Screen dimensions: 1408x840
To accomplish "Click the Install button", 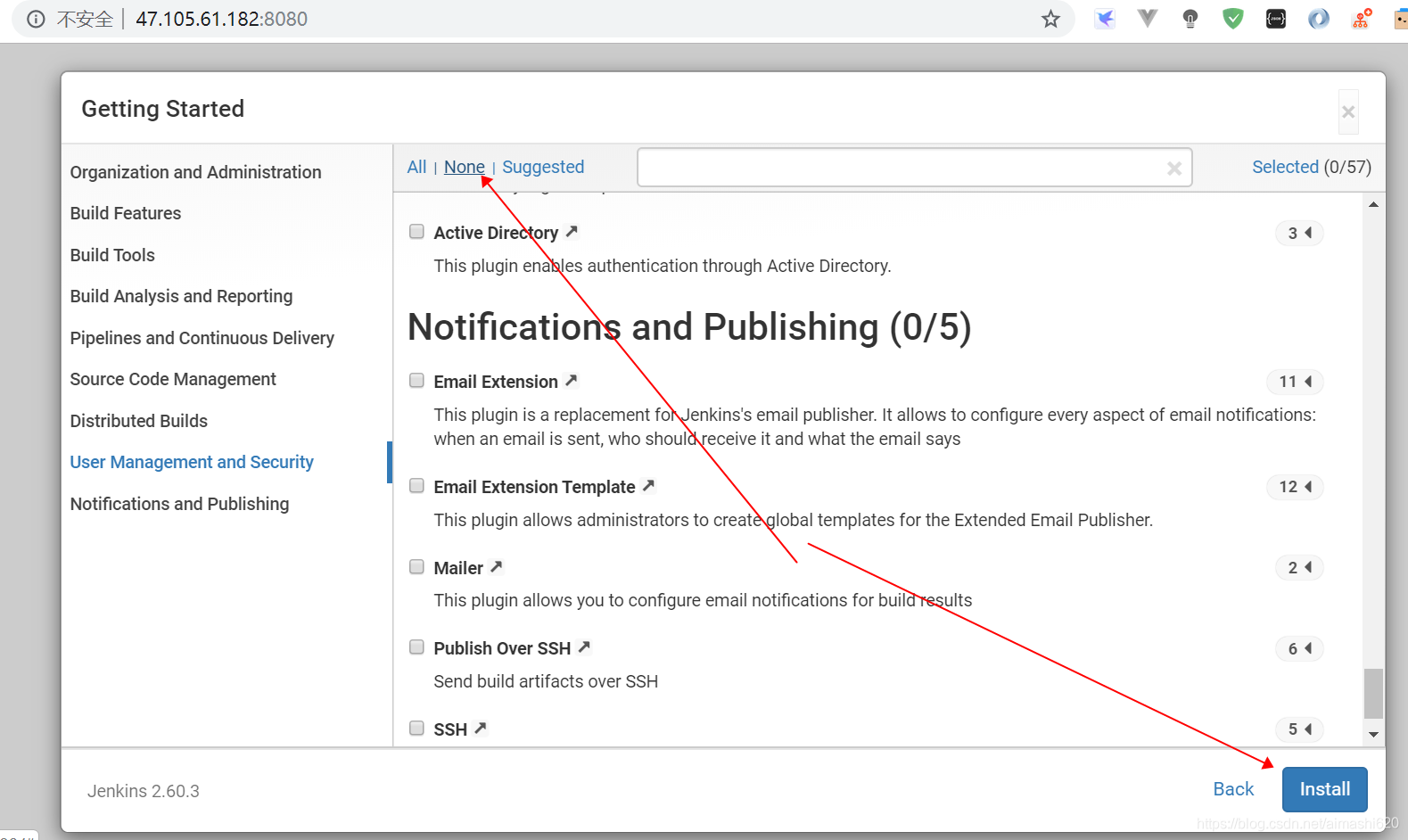I will click(1324, 789).
